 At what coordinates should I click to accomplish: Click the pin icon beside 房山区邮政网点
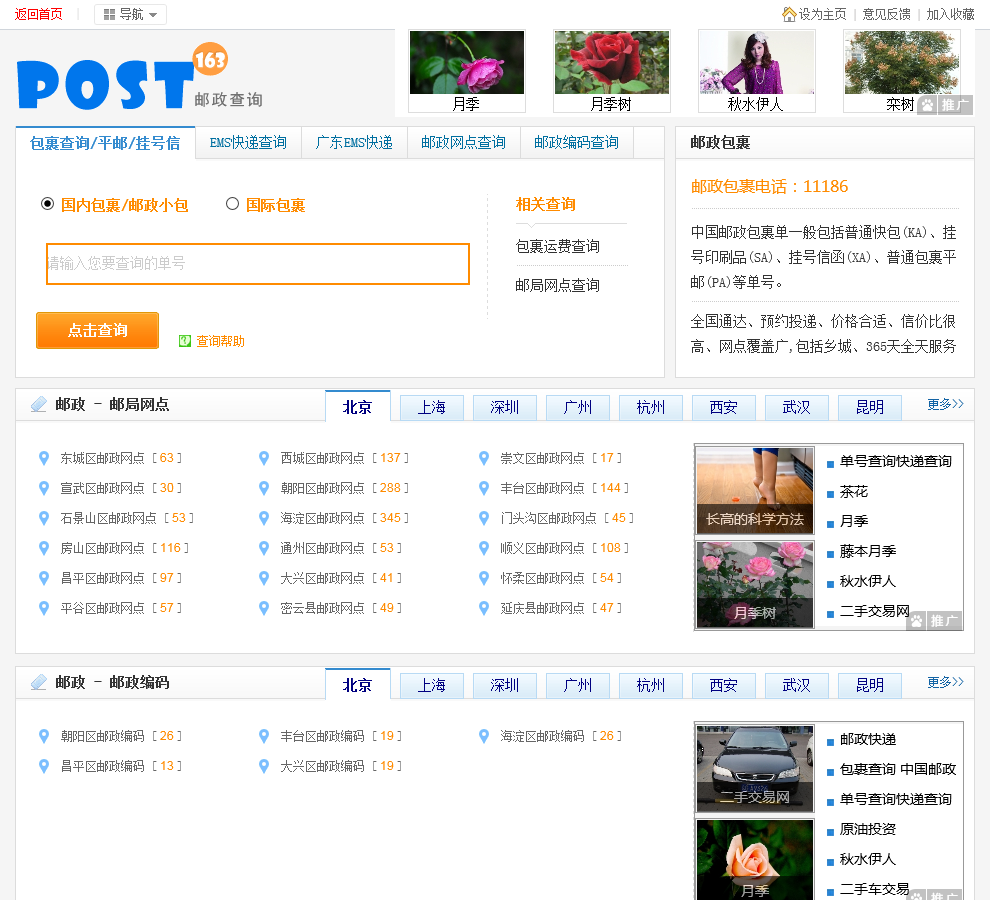click(44, 548)
